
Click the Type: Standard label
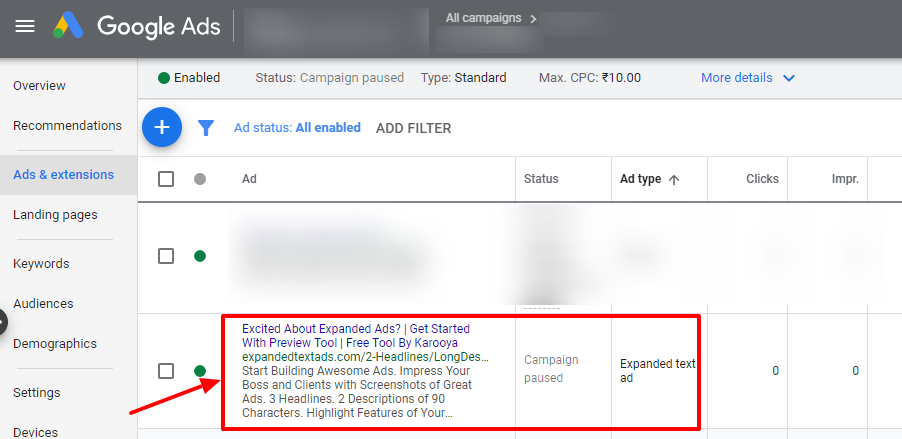[463, 78]
